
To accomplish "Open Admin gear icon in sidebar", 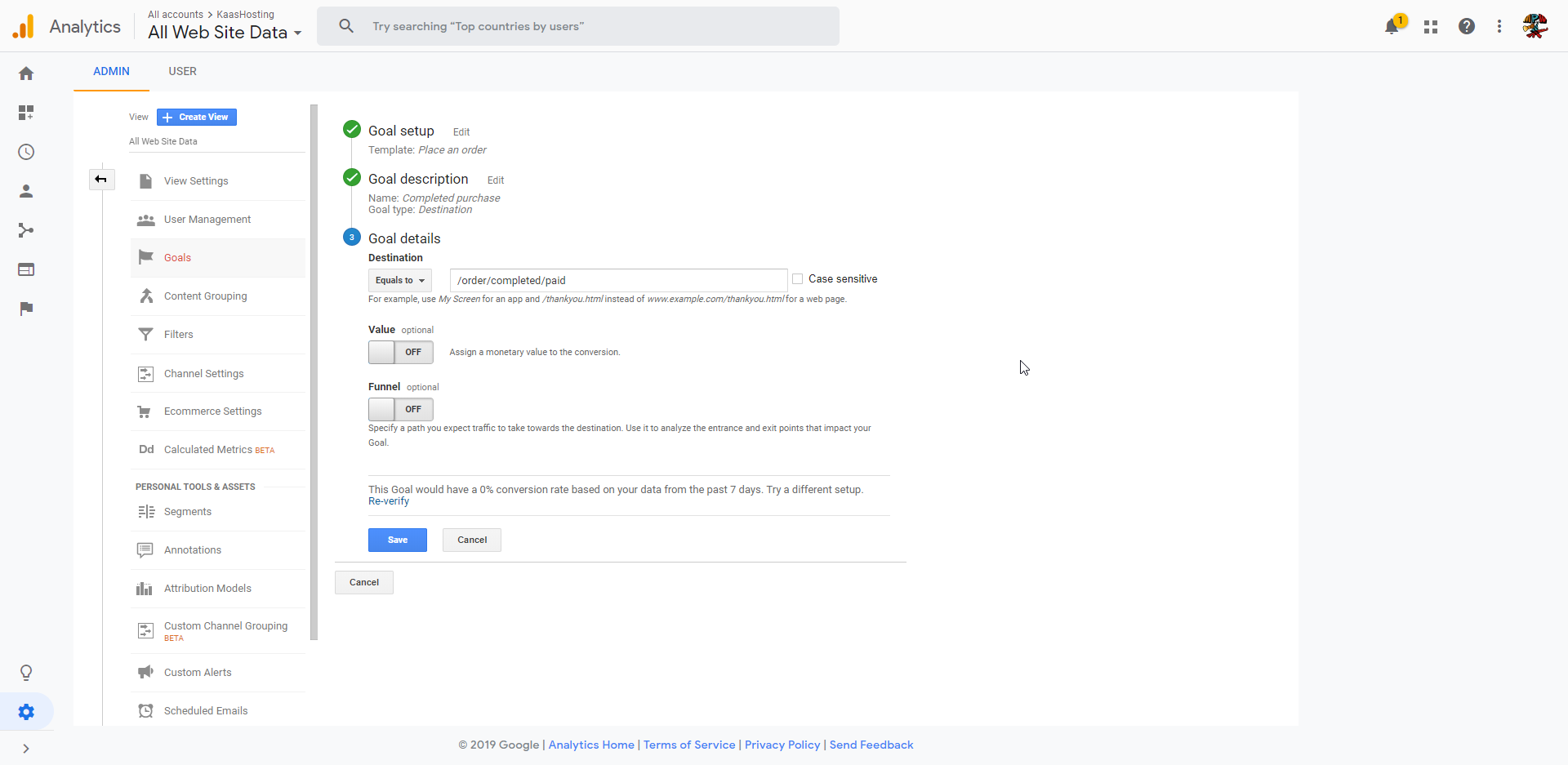I will (x=26, y=712).
